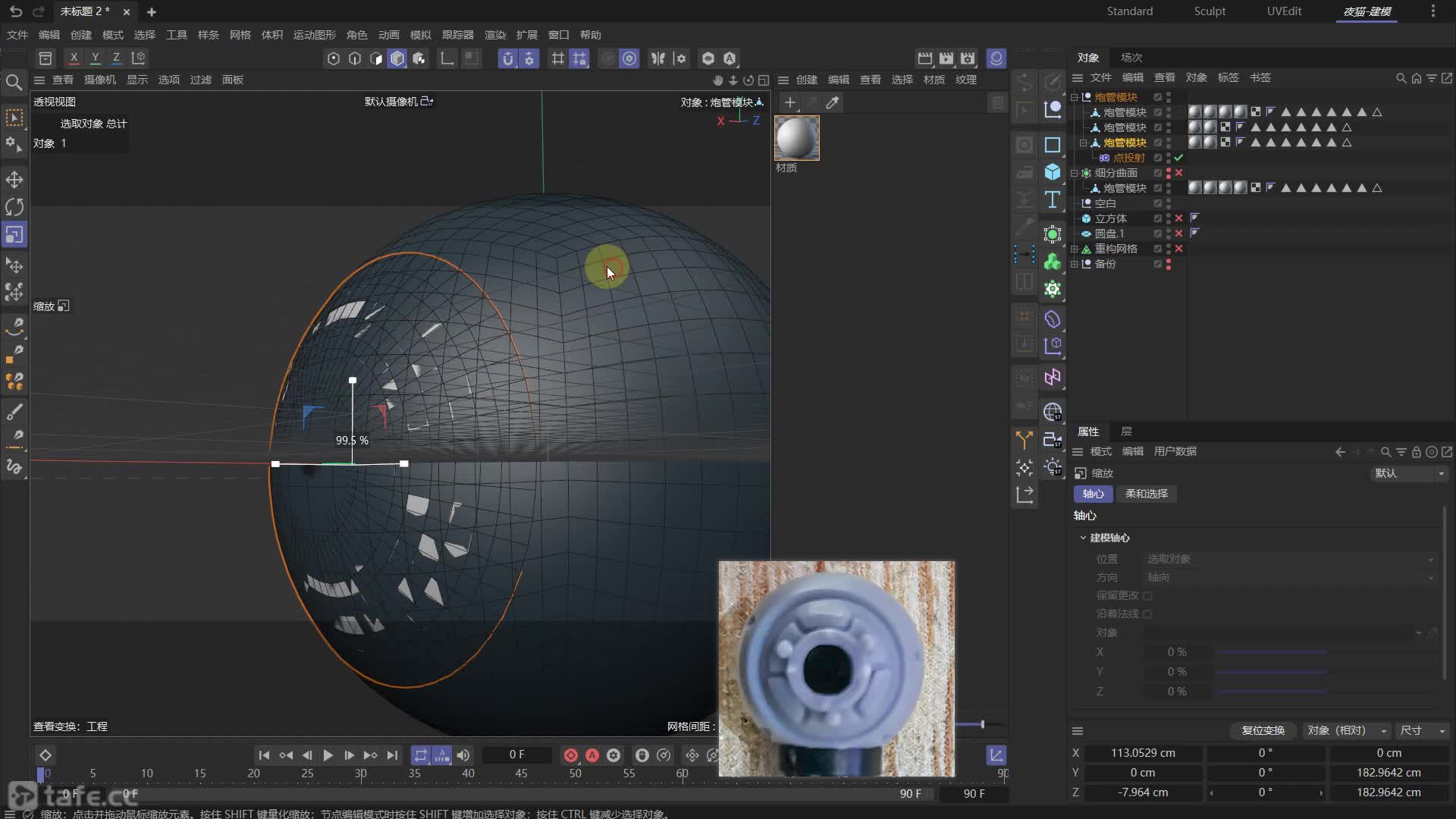The image size is (1456, 819).
Task: Expand the 备份 object tree
Action: point(1074,264)
